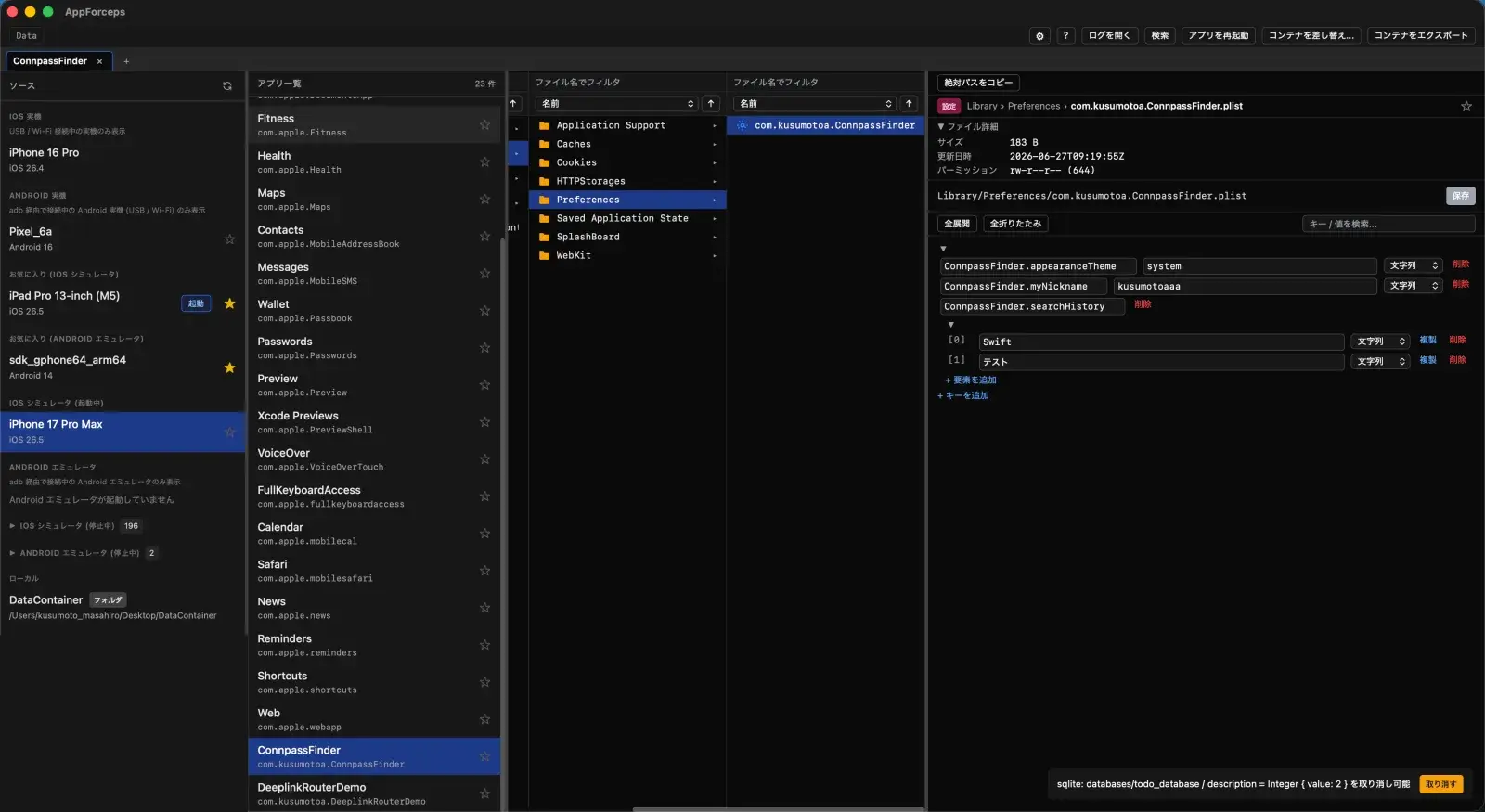1485x812 pixels.
Task: Click 要素を追加 link
Action: pyautogui.click(x=971, y=380)
